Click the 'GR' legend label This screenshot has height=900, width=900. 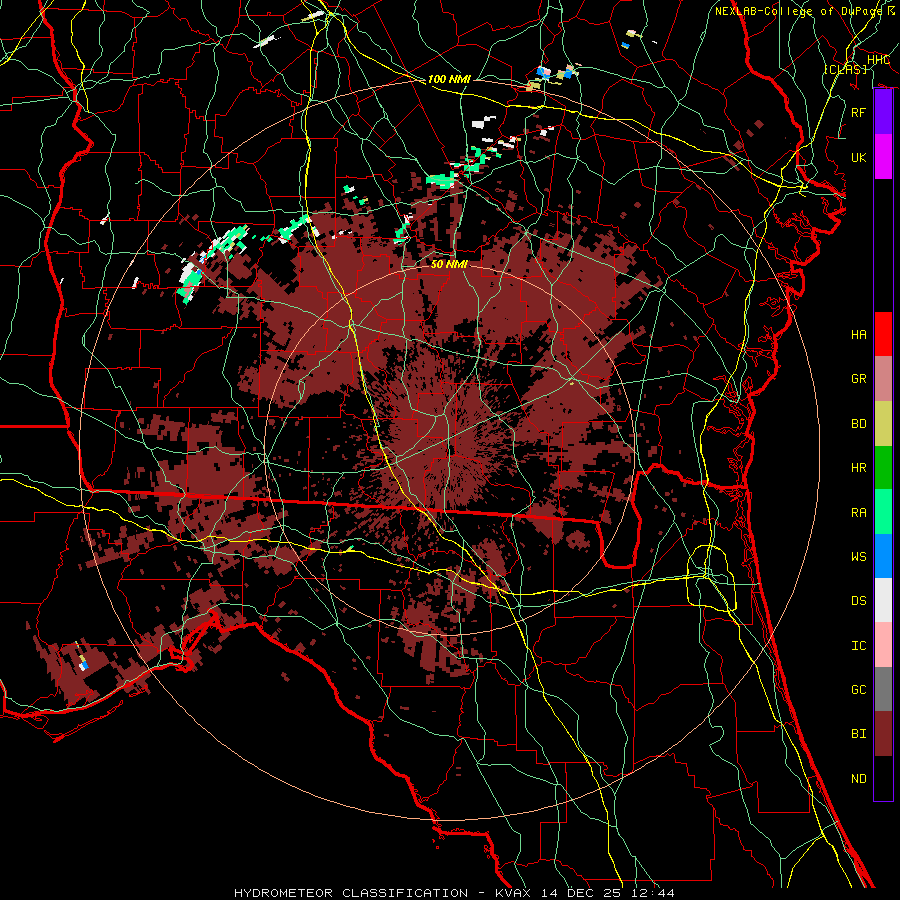(x=858, y=379)
